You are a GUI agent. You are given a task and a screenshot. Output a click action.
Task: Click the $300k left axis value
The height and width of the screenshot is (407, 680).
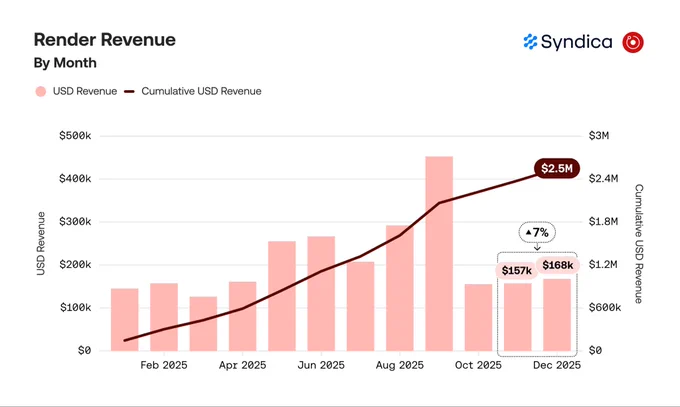pos(75,222)
